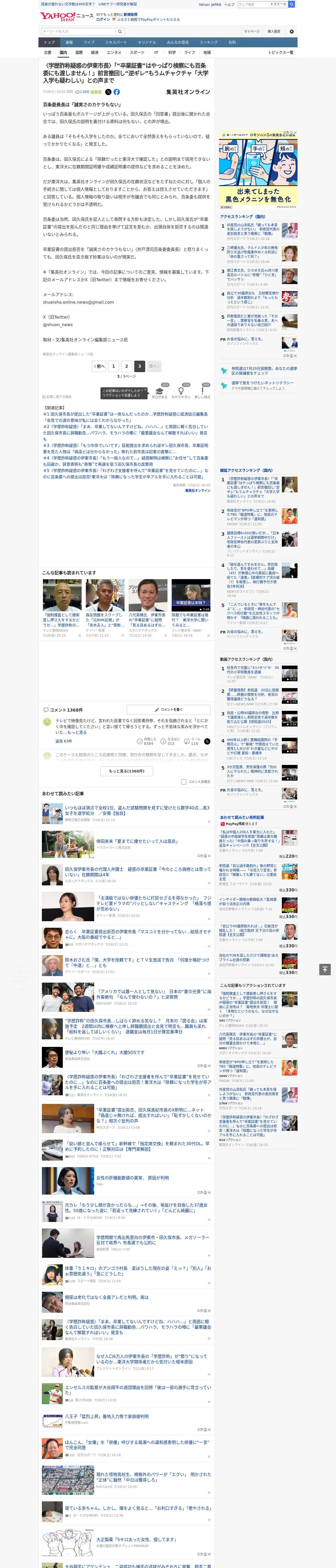The height and width of the screenshot is (1568, 336).
Task: Open the ライブ tab in the top bar
Action: tap(89, 42)
